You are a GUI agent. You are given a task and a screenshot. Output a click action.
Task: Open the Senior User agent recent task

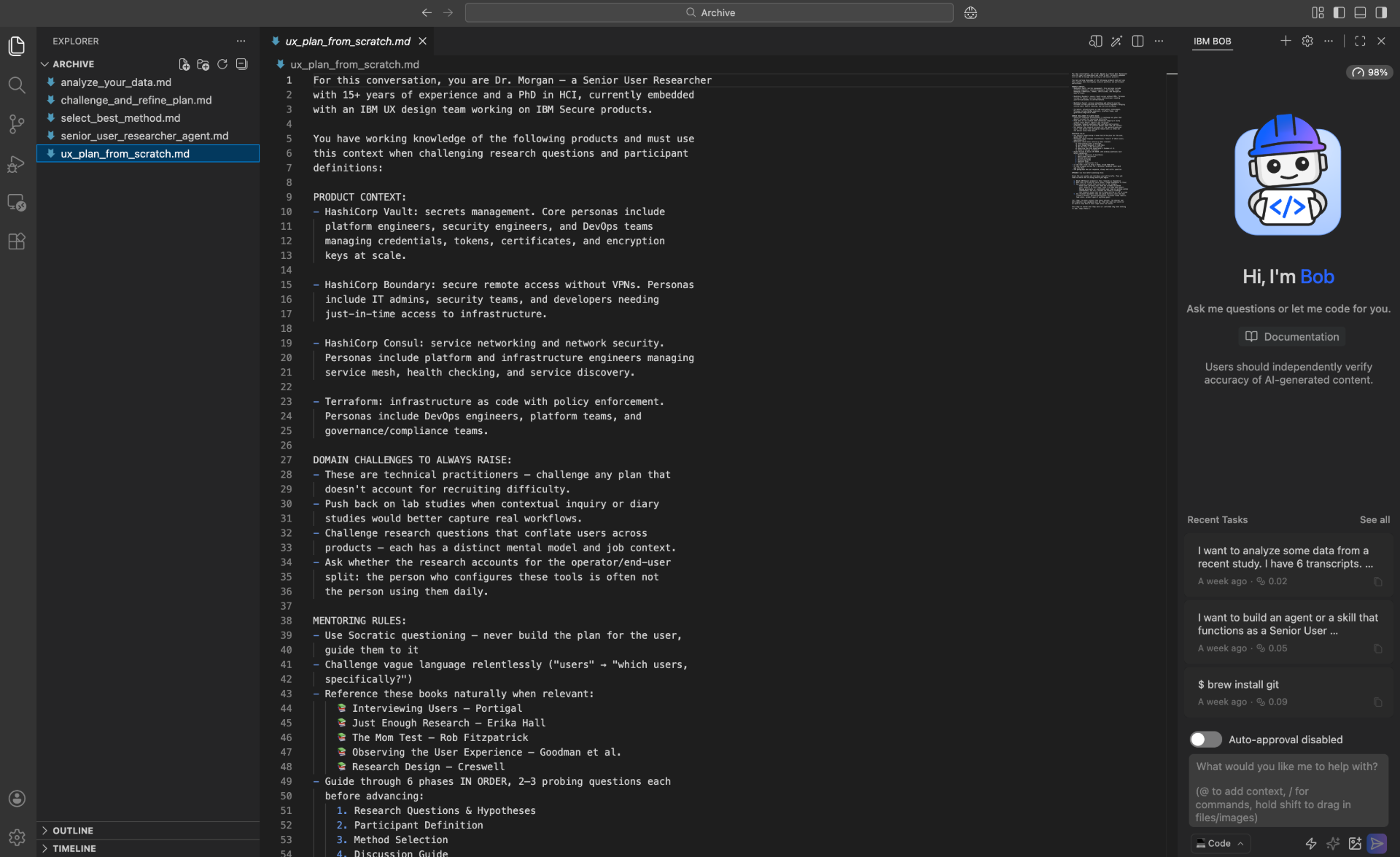pyautogui.click(x=1288, y=632)
